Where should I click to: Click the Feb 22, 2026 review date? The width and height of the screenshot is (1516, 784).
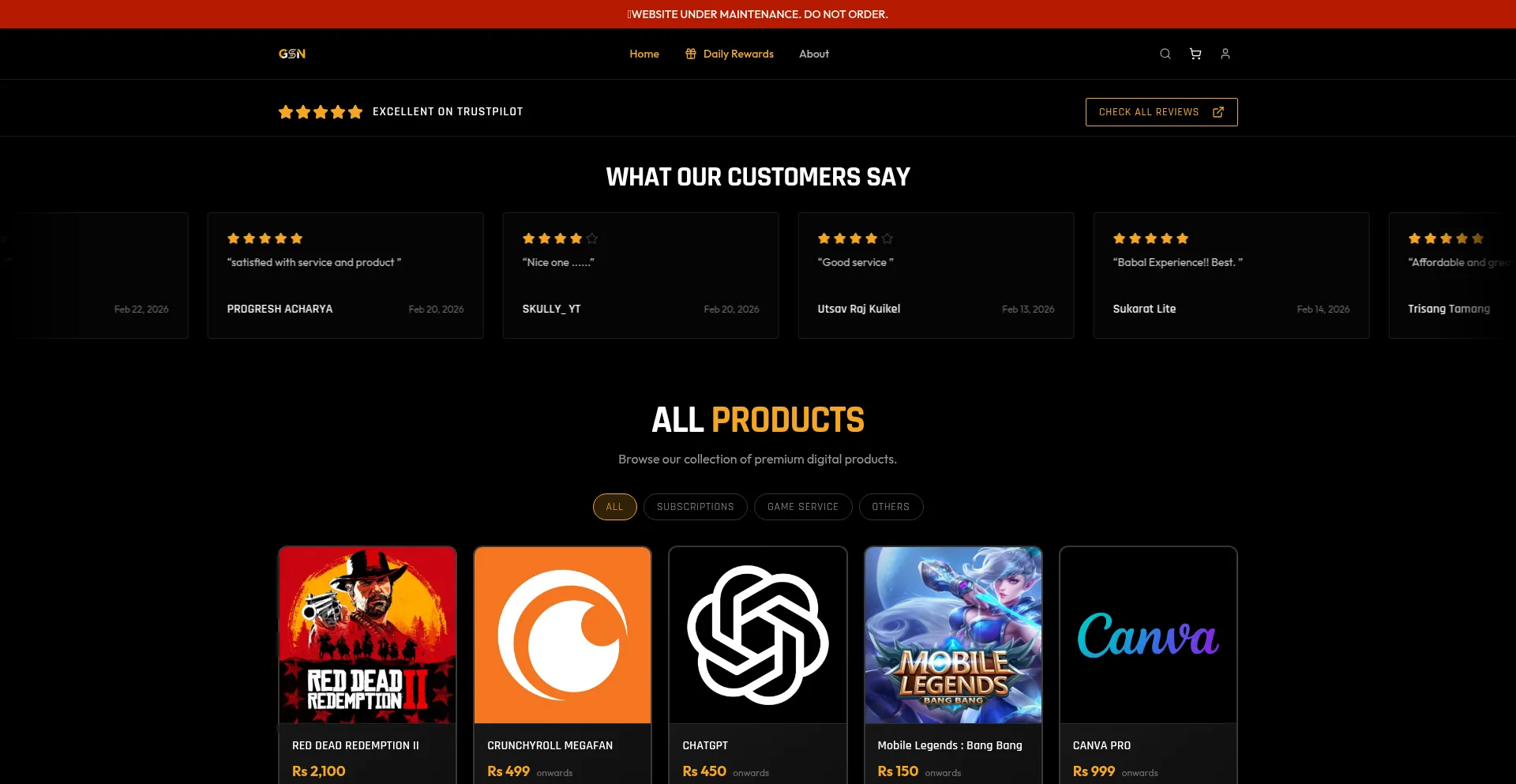click(141, 309)
